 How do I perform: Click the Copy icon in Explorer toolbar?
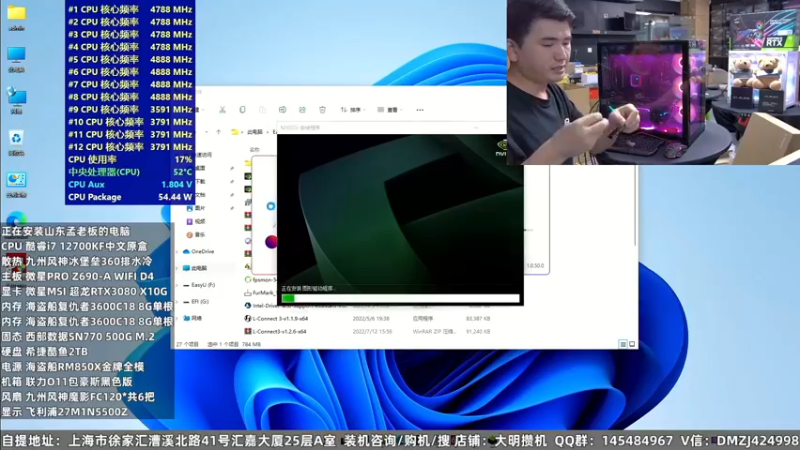pos(242,110)
